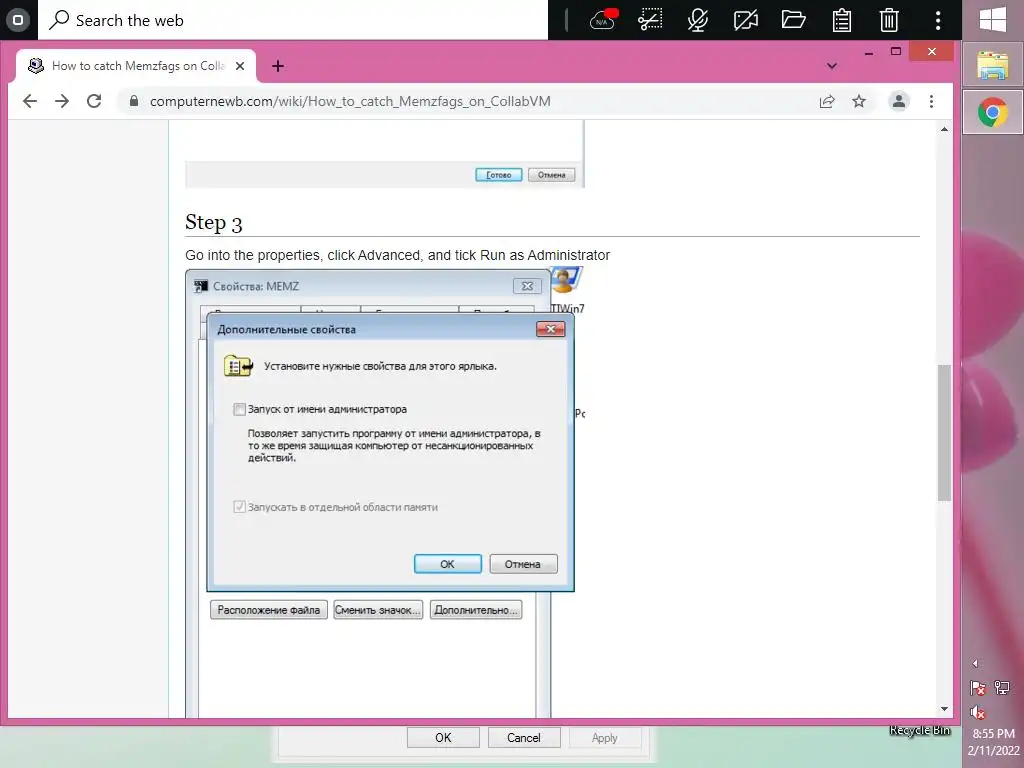Click the network tray icon
Viewport: 1024px width, 768px height.
coord(1002,688)
